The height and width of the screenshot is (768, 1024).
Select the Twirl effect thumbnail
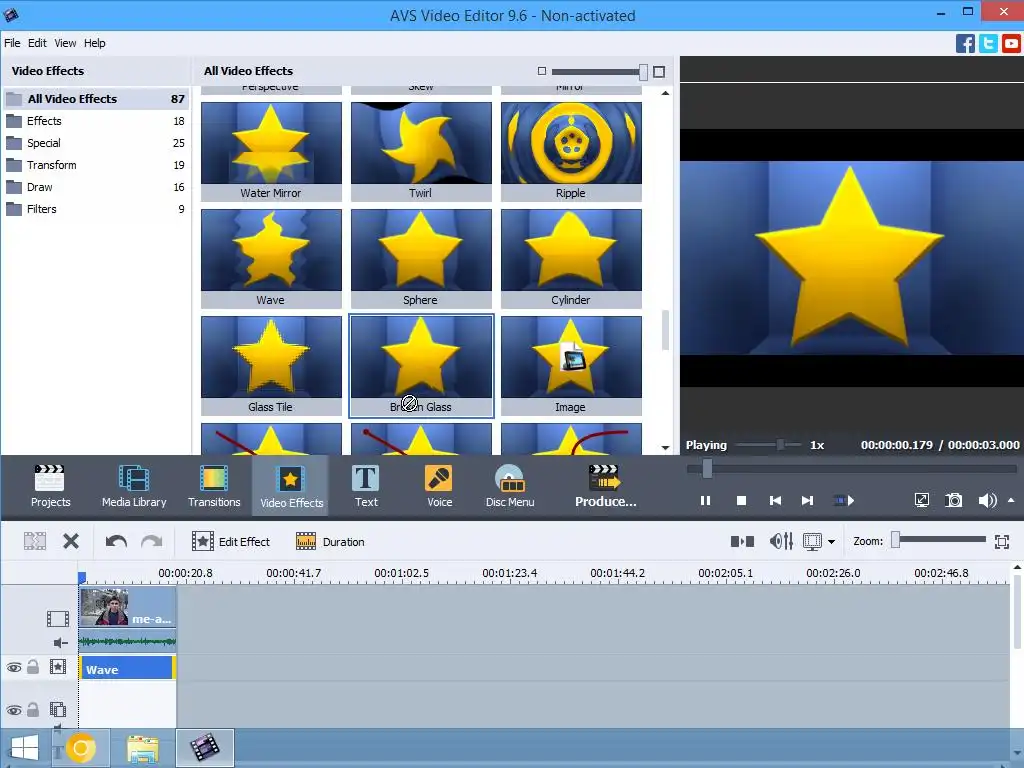click(x=421, y=151)
